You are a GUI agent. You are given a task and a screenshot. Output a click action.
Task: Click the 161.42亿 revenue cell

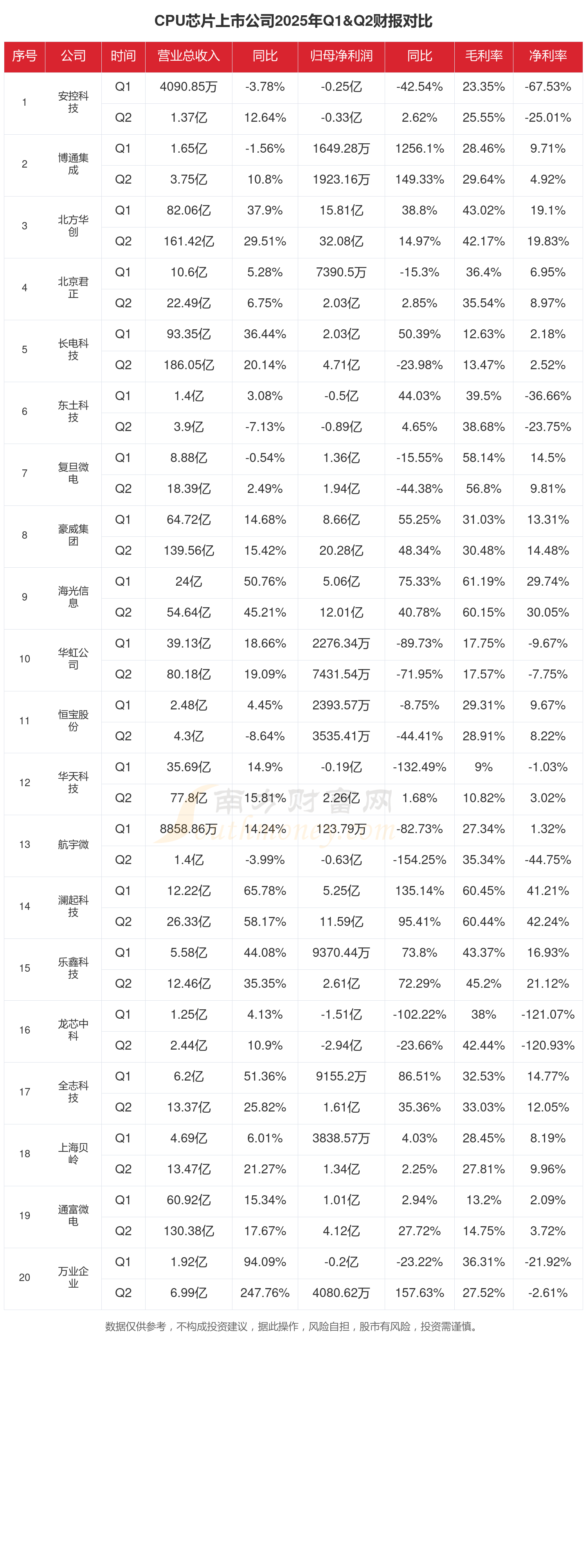coord(189,242)
